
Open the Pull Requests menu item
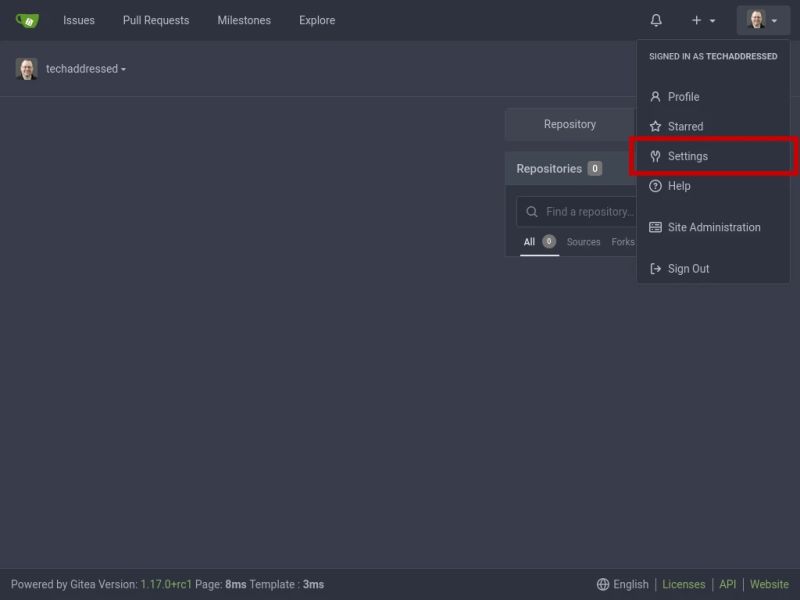click(x=156, y=20)
